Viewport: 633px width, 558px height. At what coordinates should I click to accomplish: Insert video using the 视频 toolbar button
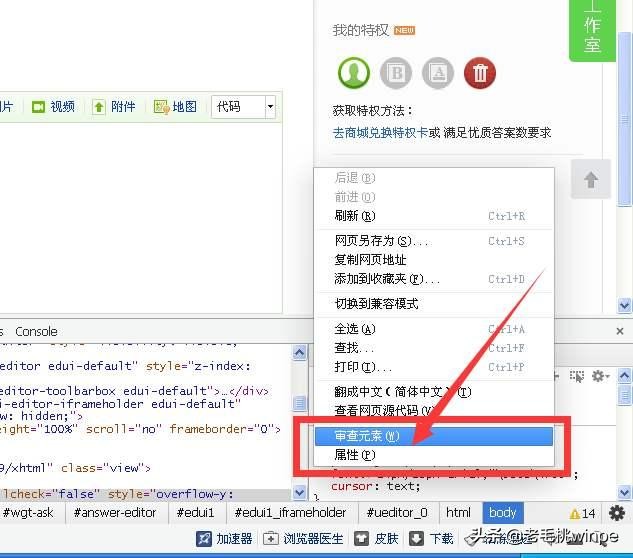pyautogui.click(x=53, y=107)
